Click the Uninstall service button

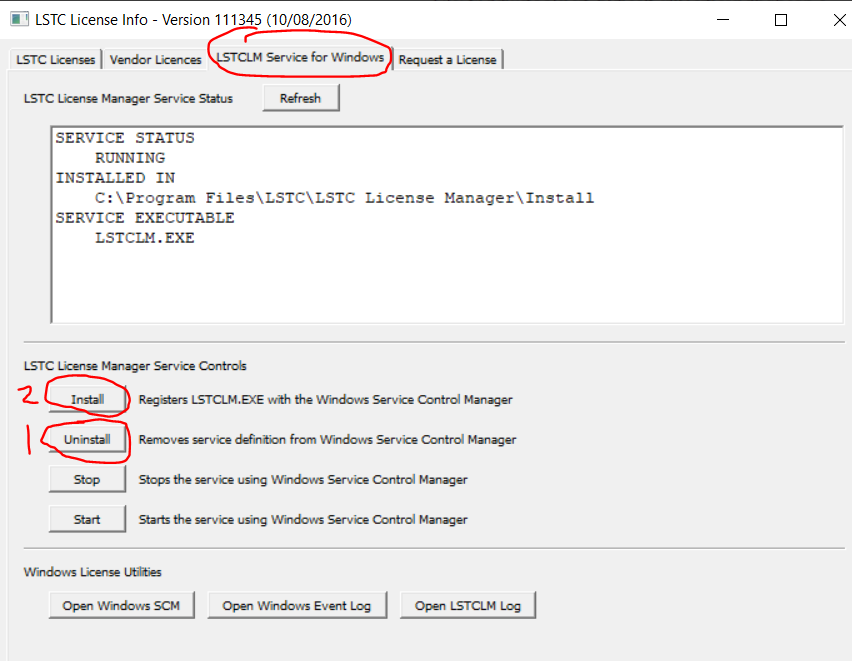87,439
